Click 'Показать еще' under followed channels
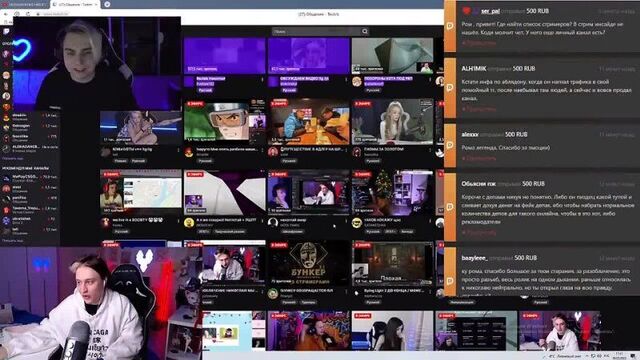 tap(13, 158)
